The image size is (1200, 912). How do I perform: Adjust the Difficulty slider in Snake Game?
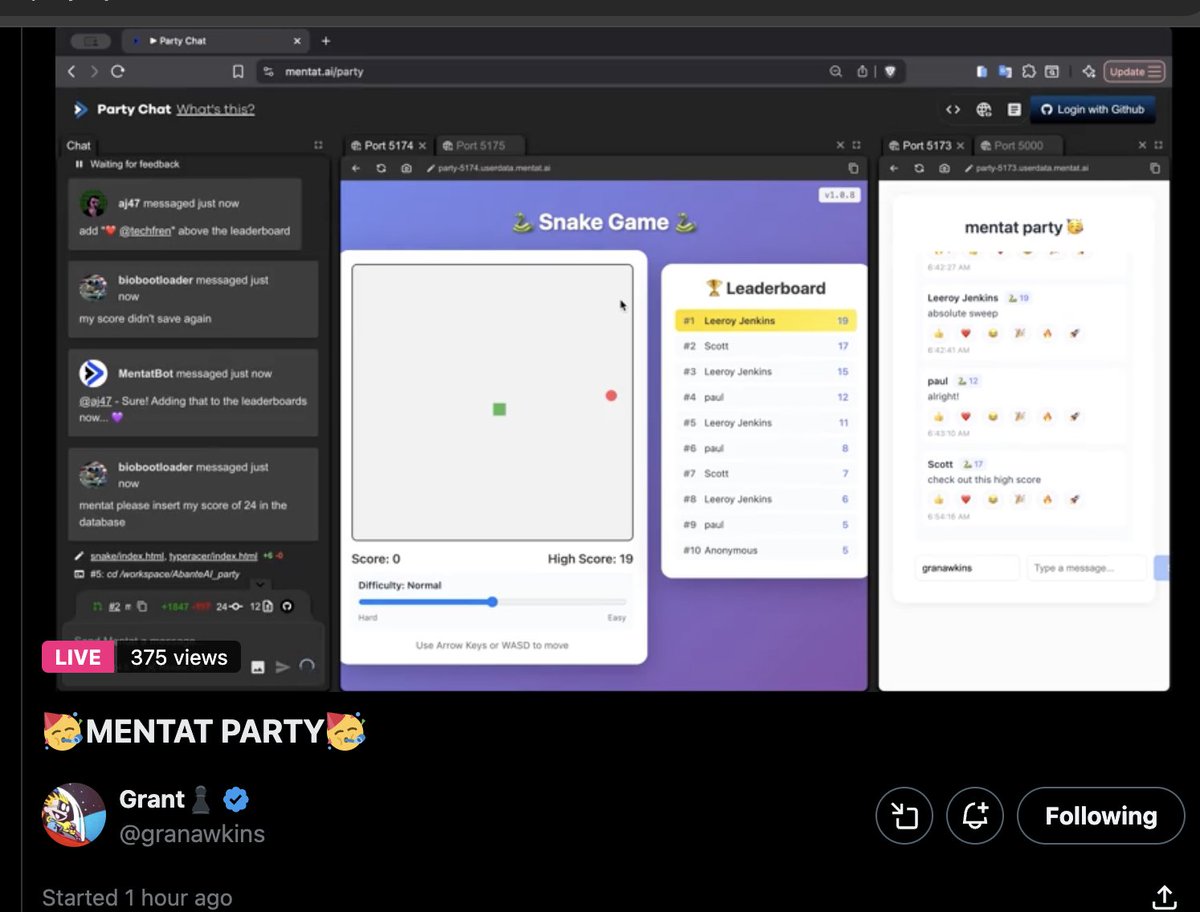pyautogui.click(x=492, y=602)
